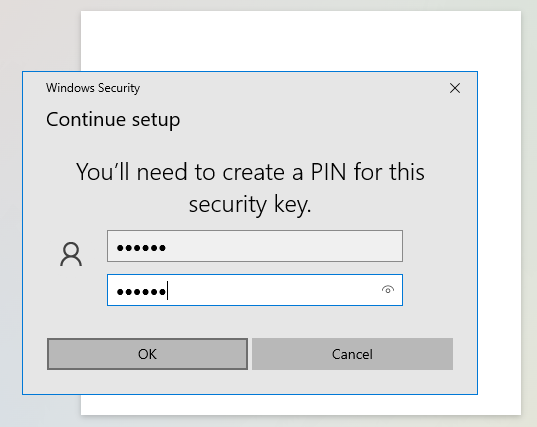This screenshot has height=427, width=537.
Task: Click the masked dots in upper PIN box
Action: pos(141,248)
